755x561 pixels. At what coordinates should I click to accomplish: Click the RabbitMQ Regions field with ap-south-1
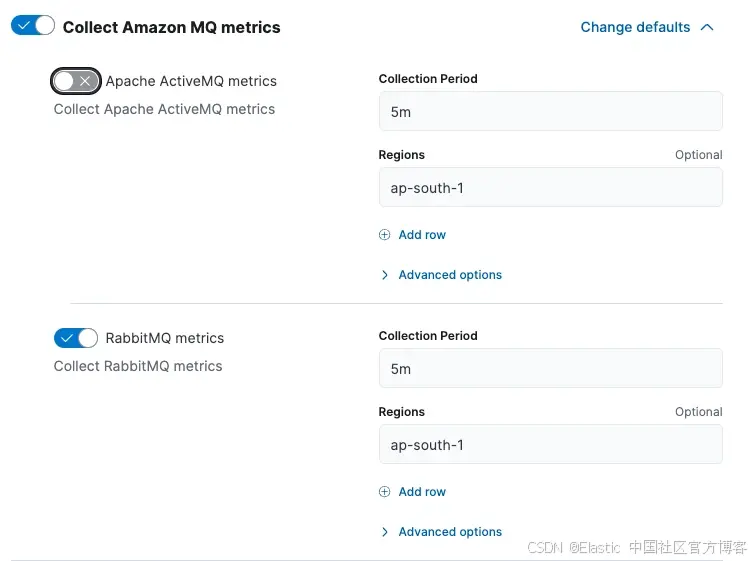[x=550, y=445]
